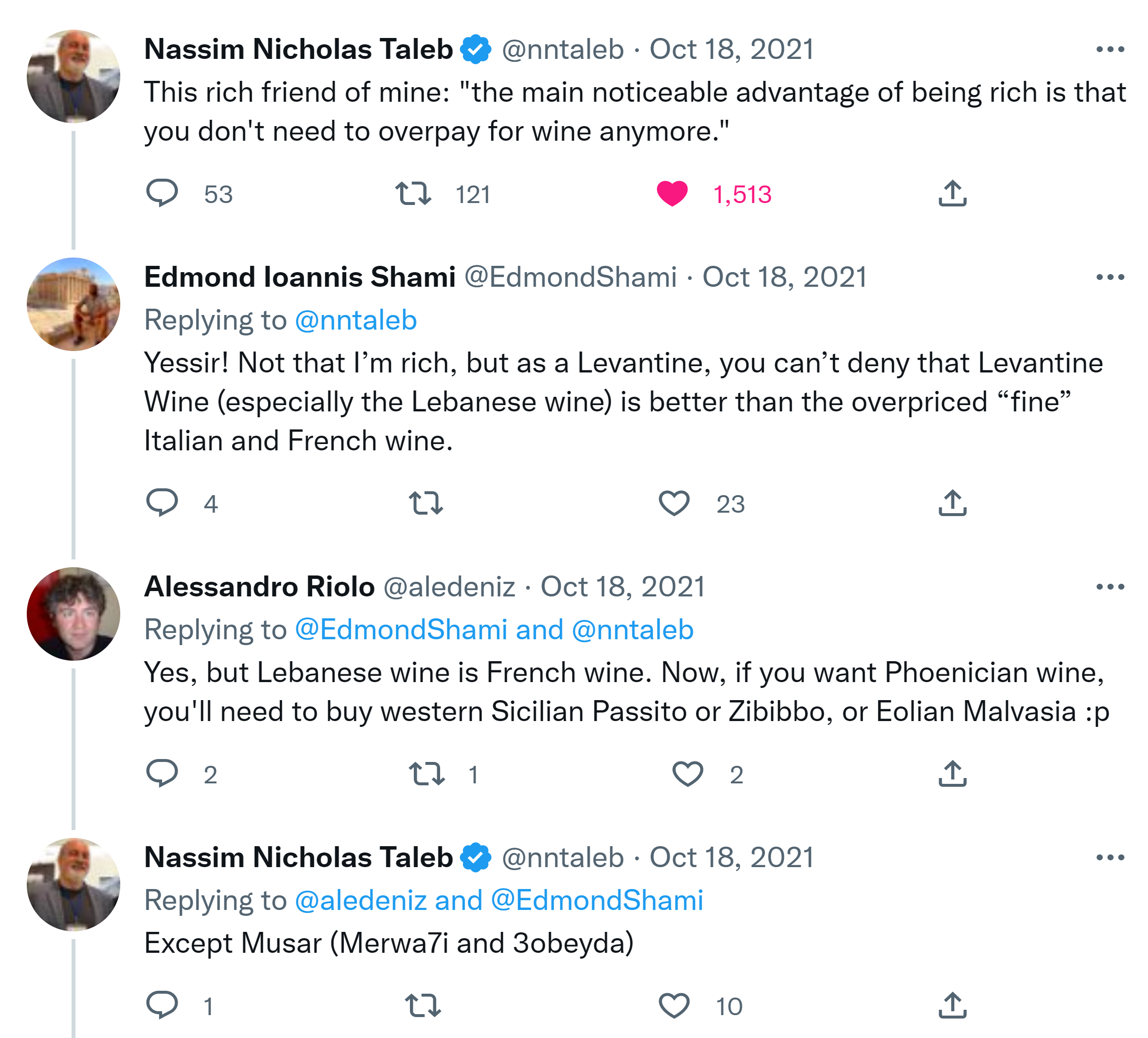
Task: Share Edmond Shami's reply
Action: (952, 503)
